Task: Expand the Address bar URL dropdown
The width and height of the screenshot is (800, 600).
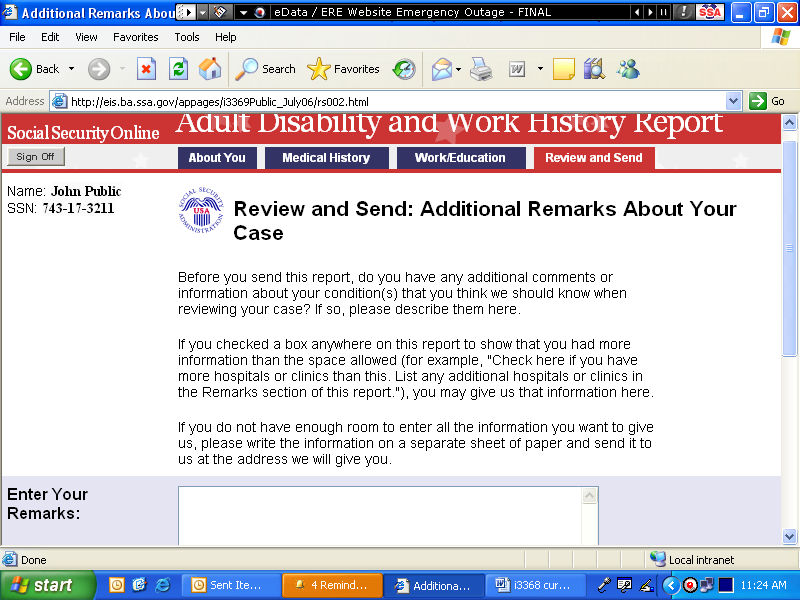Action: coord(733,101)
